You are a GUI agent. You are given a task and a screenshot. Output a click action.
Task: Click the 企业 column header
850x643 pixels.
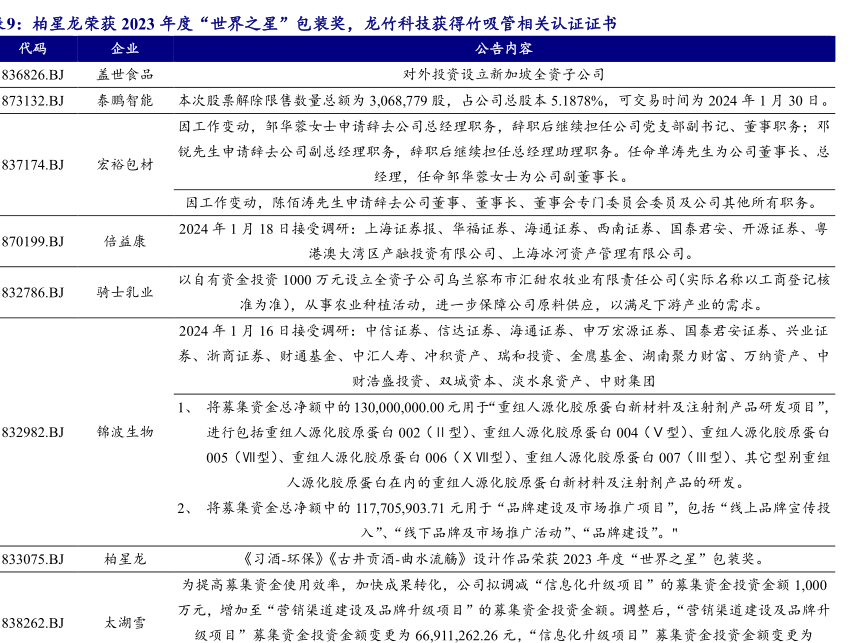(125, 49)
